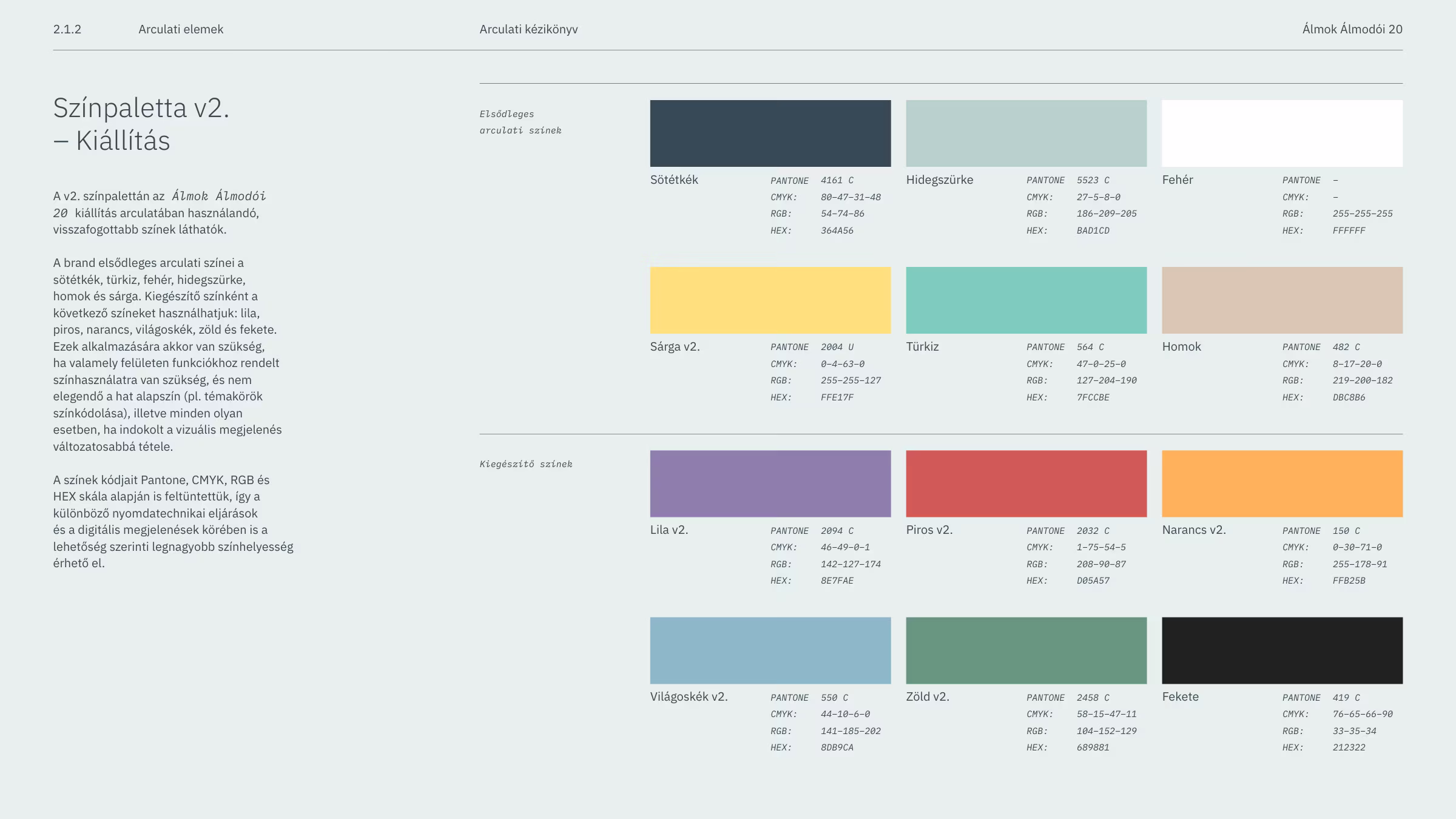
Task: Click the Arculati kézikönyv header title
Action: point(528,29)
